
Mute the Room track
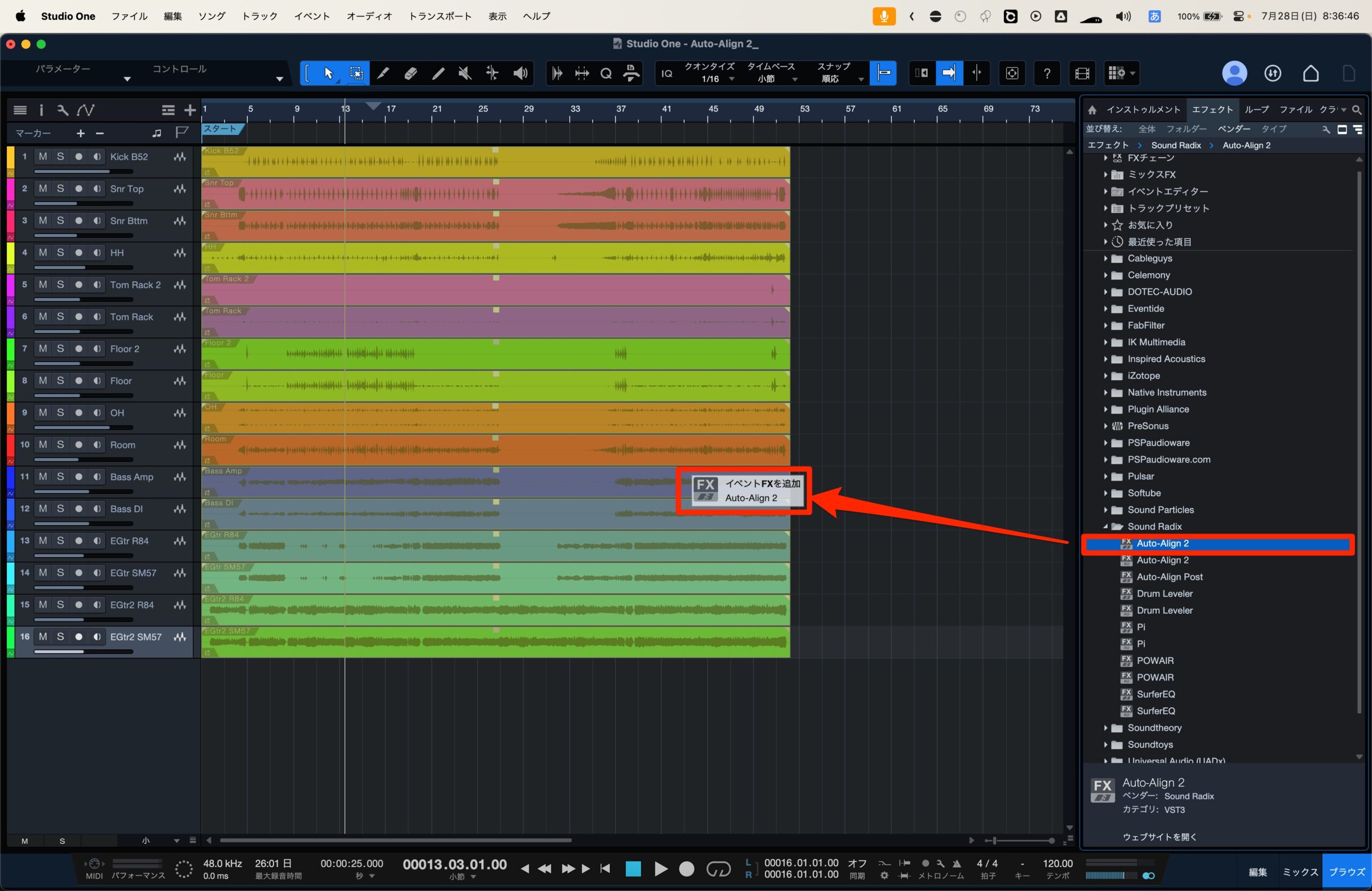pos(43,444)
